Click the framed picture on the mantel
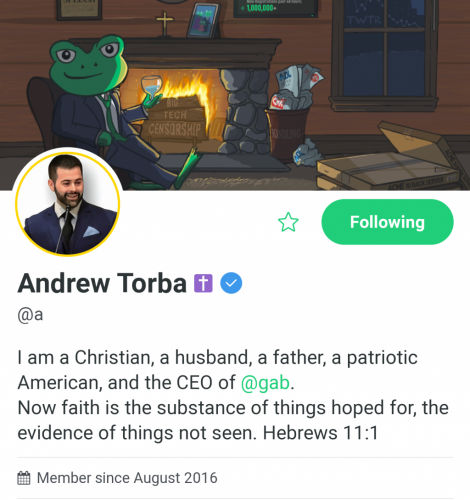The height and width of the screenshot is (500, 470). tap(204, 21)
